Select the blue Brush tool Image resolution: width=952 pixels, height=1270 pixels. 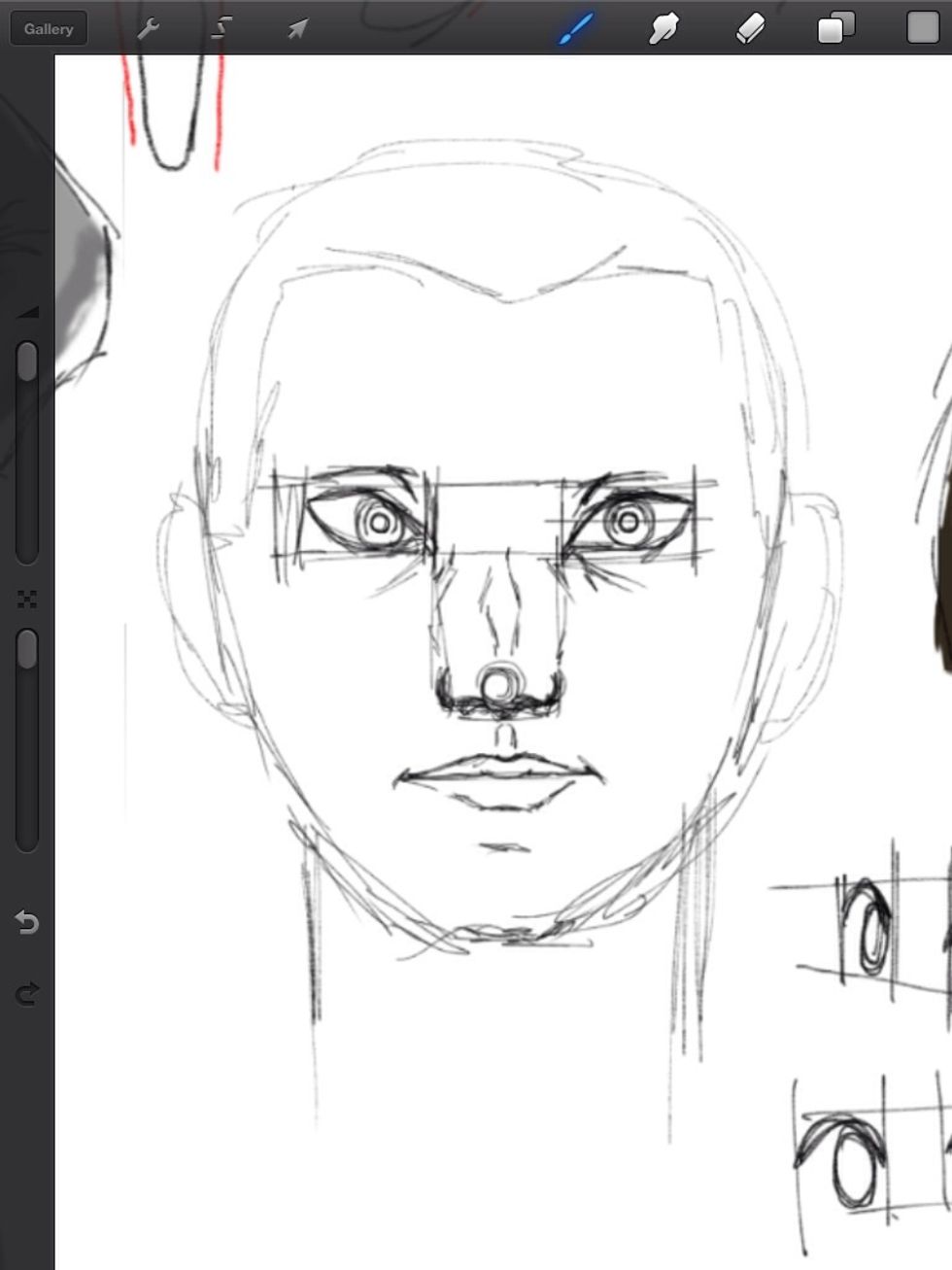coord(575,28)
